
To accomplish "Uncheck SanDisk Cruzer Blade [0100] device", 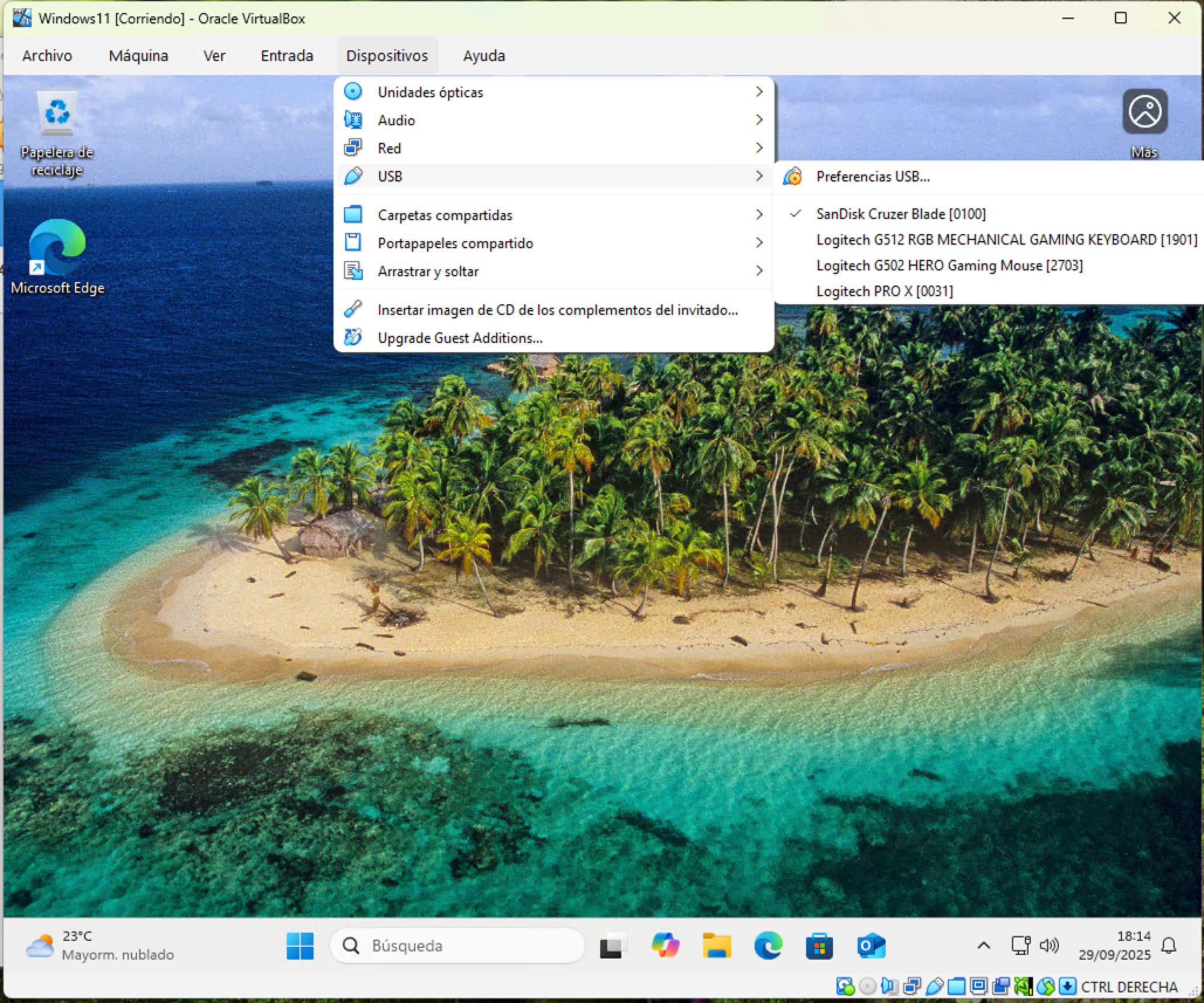I will pos(989,214).
